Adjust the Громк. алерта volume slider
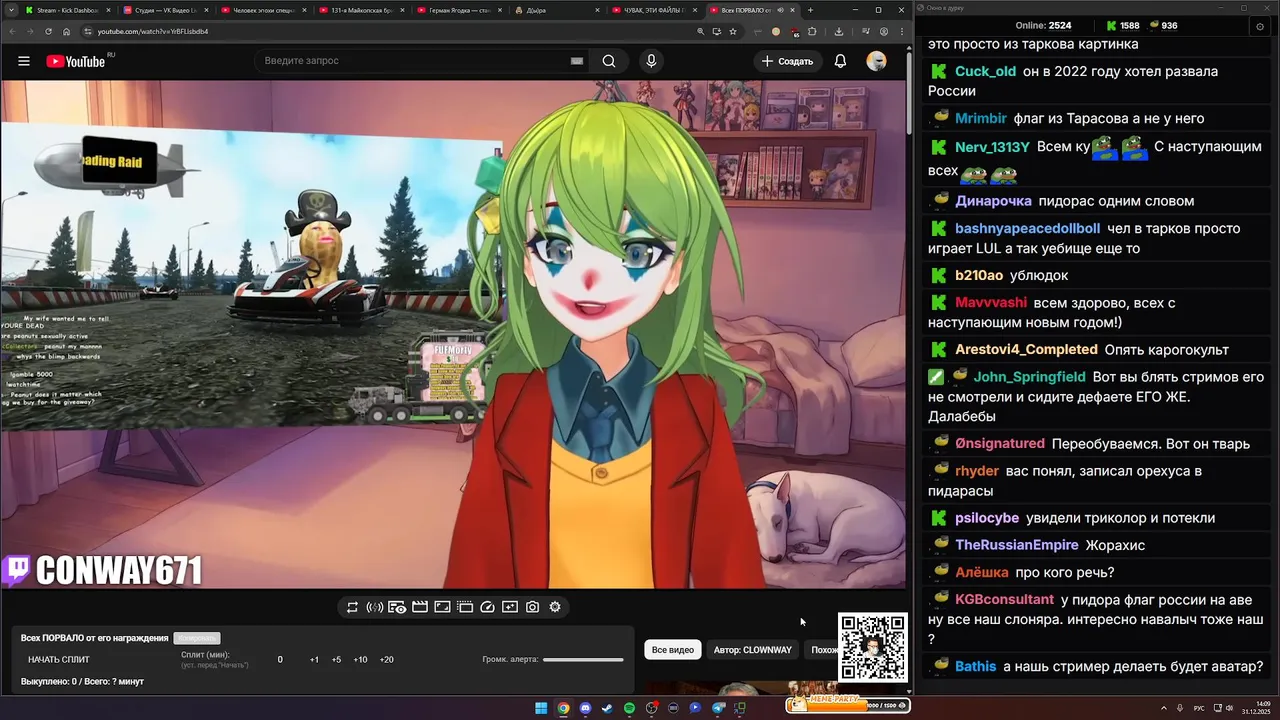This screenshot has width=1280, height=720. 583,660
